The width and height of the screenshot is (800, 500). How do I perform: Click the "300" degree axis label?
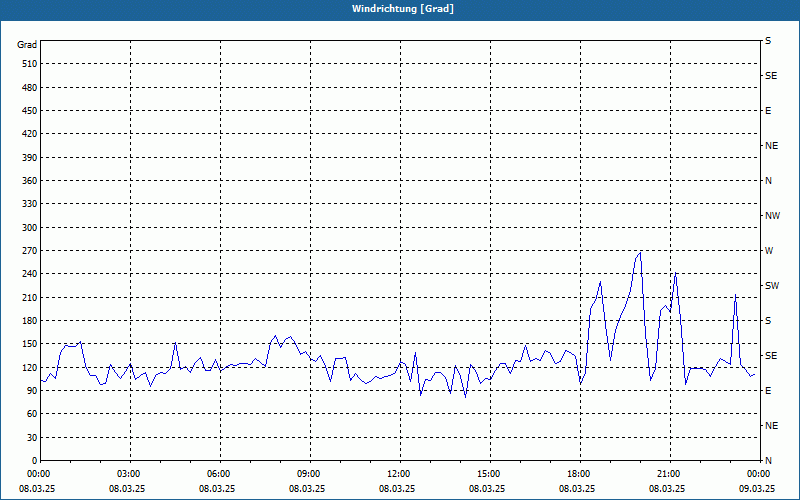tap(30, 228)
